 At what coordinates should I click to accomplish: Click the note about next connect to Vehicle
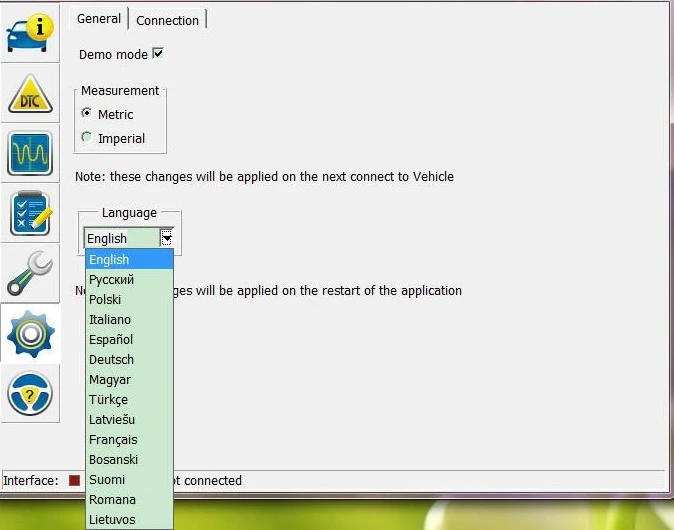264,177
